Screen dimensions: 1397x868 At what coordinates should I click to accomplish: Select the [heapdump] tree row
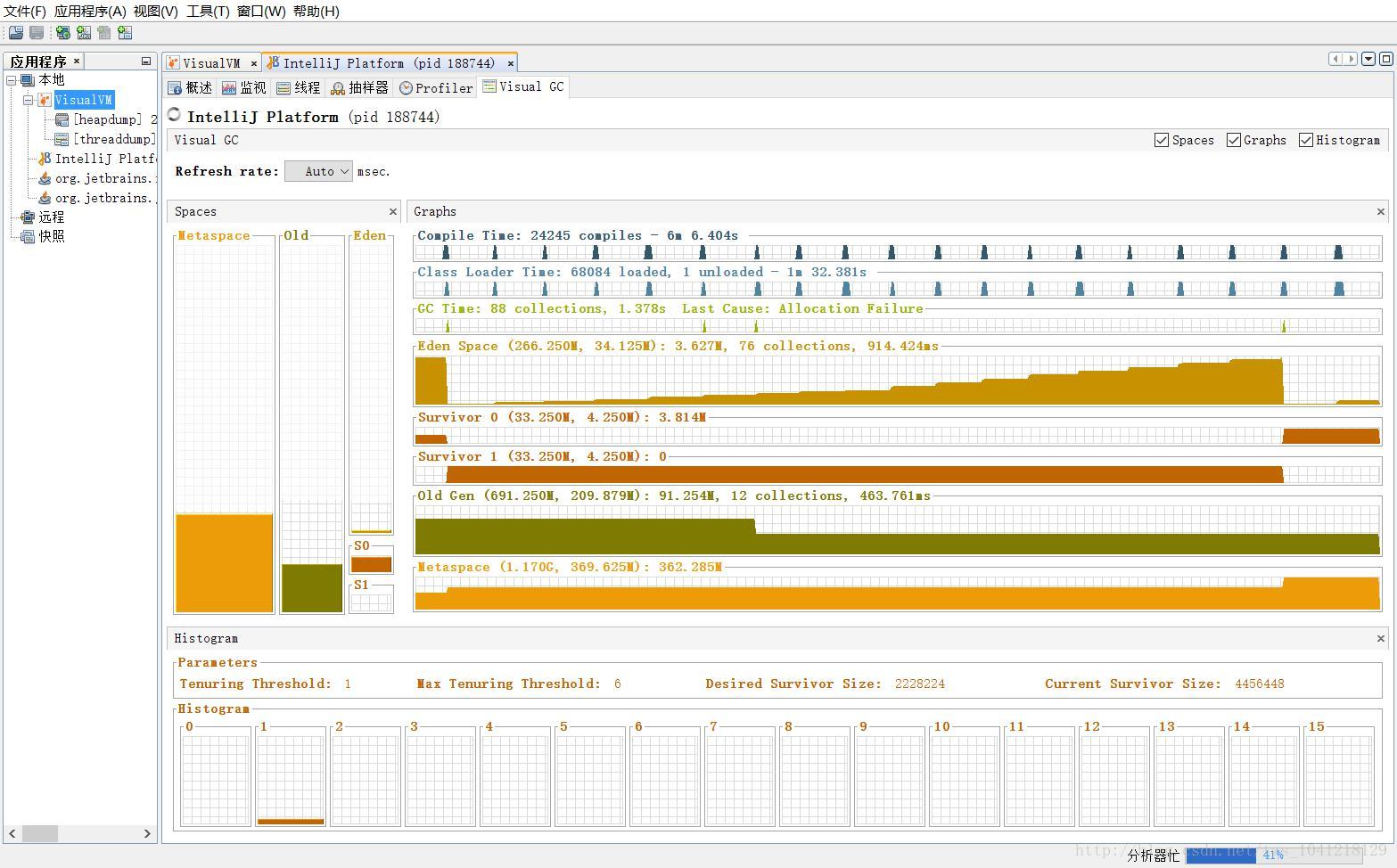coord(106,119)
